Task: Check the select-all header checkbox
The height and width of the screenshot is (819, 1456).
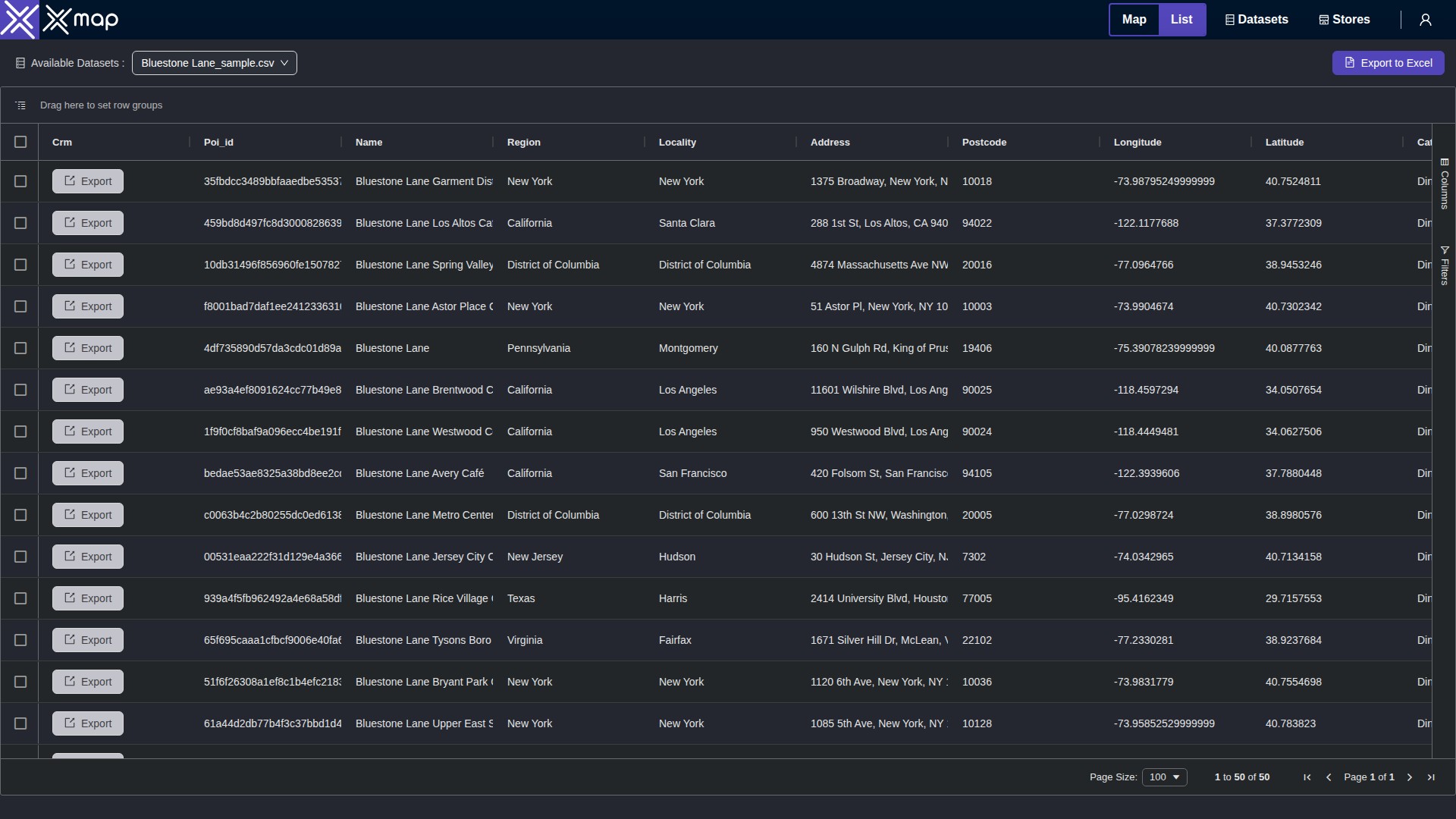Action: coord(20,142)
